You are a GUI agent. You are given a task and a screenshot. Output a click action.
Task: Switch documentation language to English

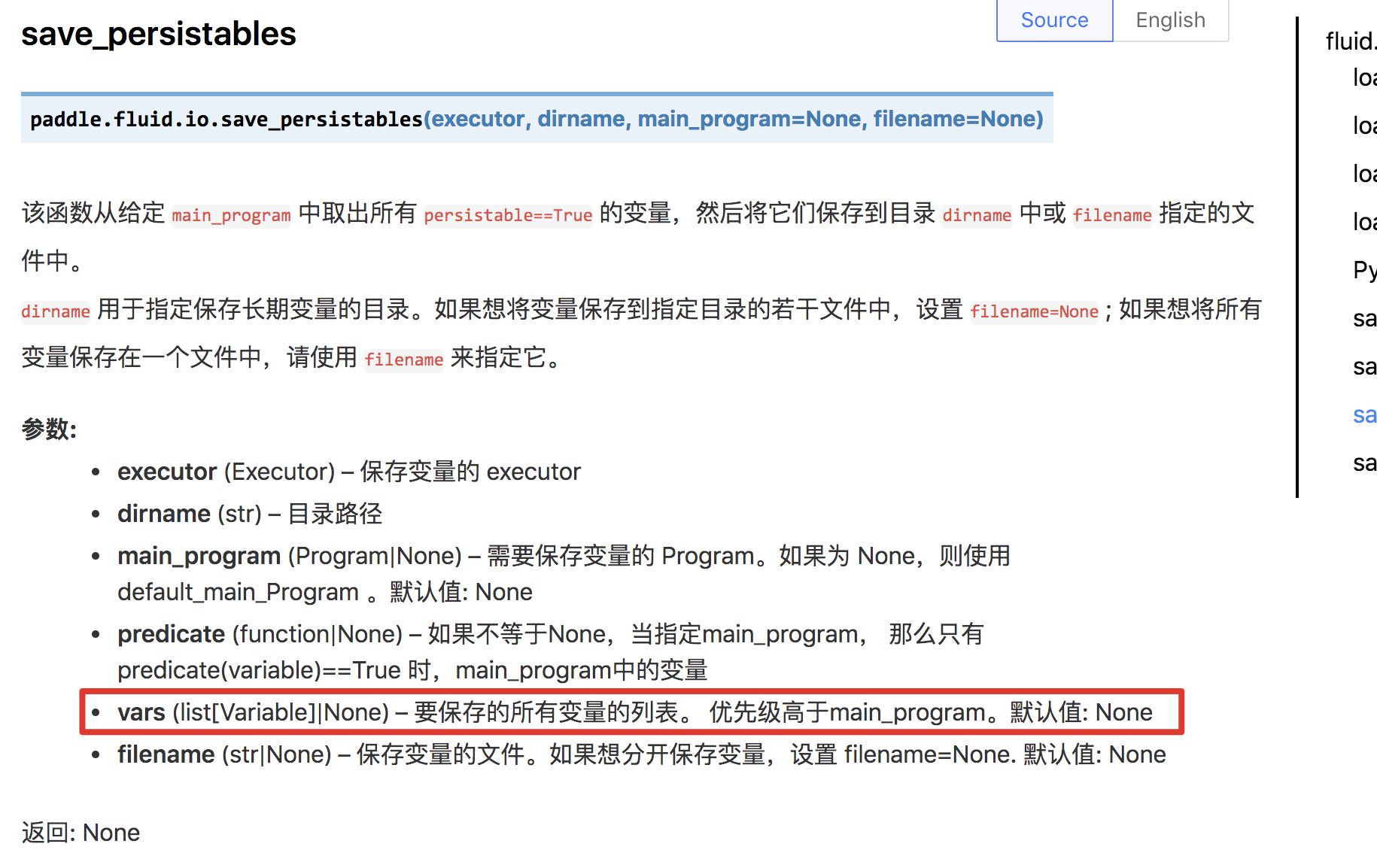coord(1171,20)
